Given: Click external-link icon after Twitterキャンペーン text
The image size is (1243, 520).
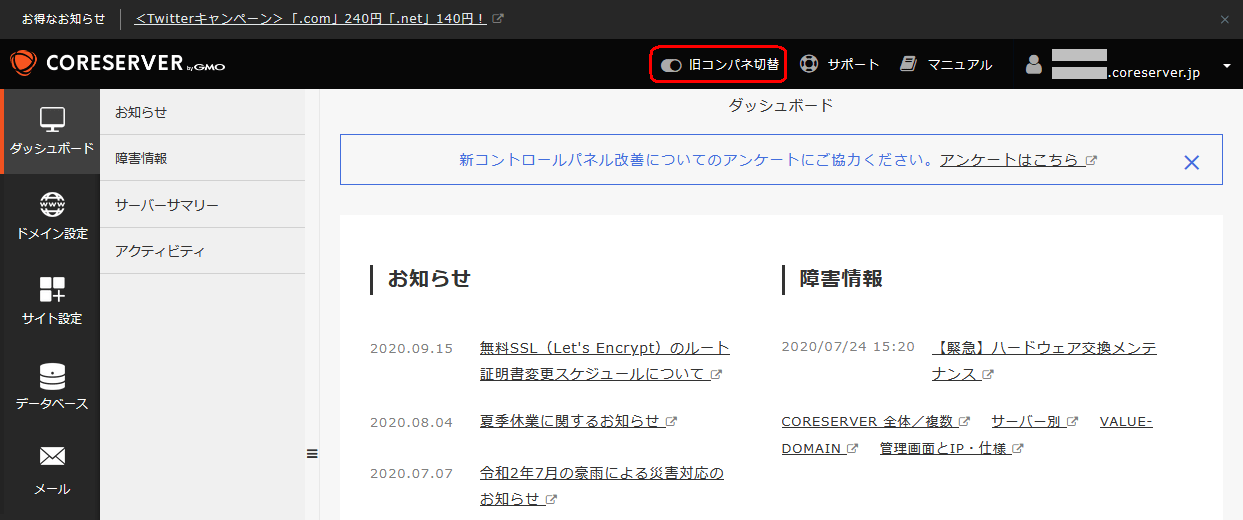Looking at the screenshot, I should tap(499, 19).
